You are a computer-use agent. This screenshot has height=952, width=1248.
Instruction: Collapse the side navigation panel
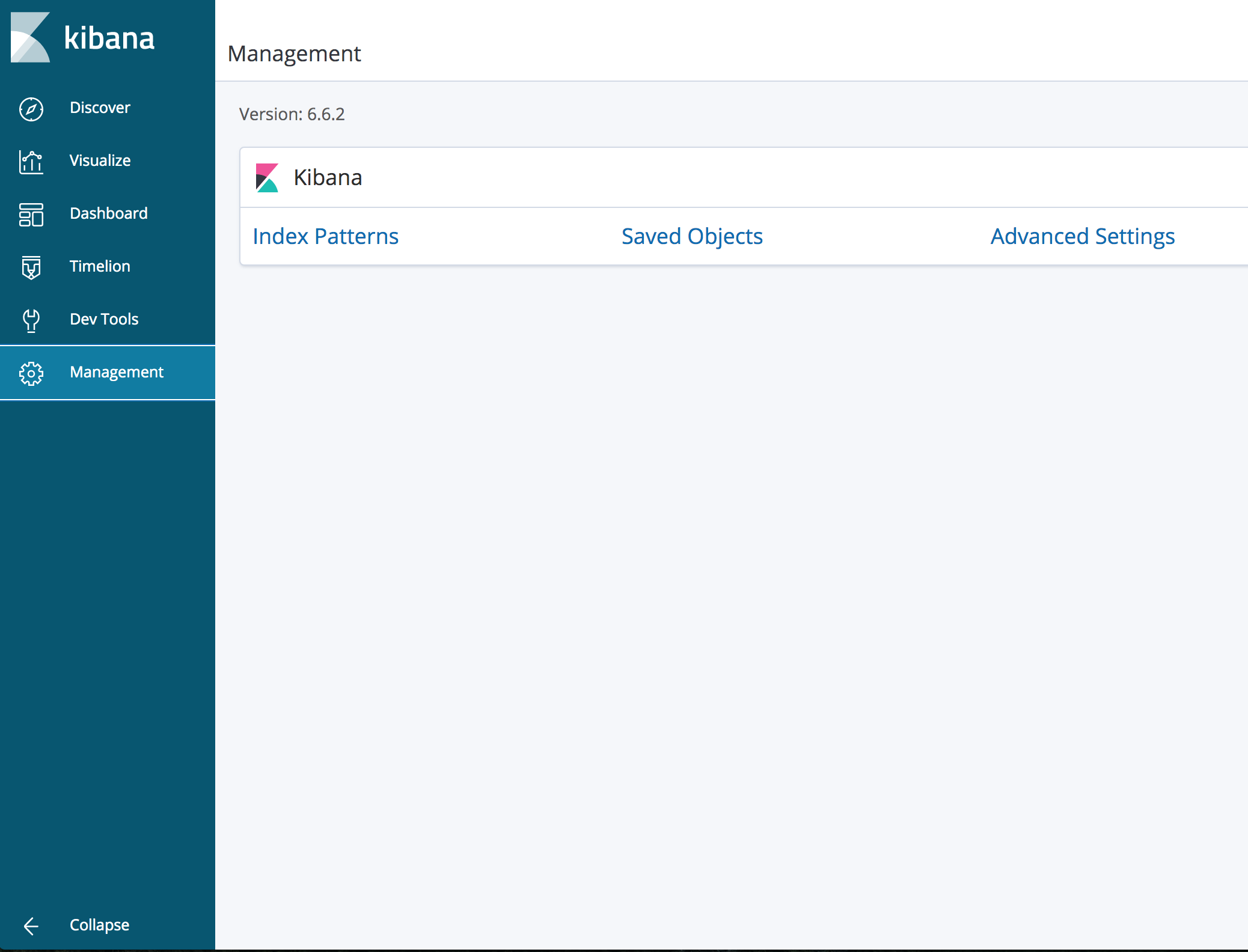(99, 925)
